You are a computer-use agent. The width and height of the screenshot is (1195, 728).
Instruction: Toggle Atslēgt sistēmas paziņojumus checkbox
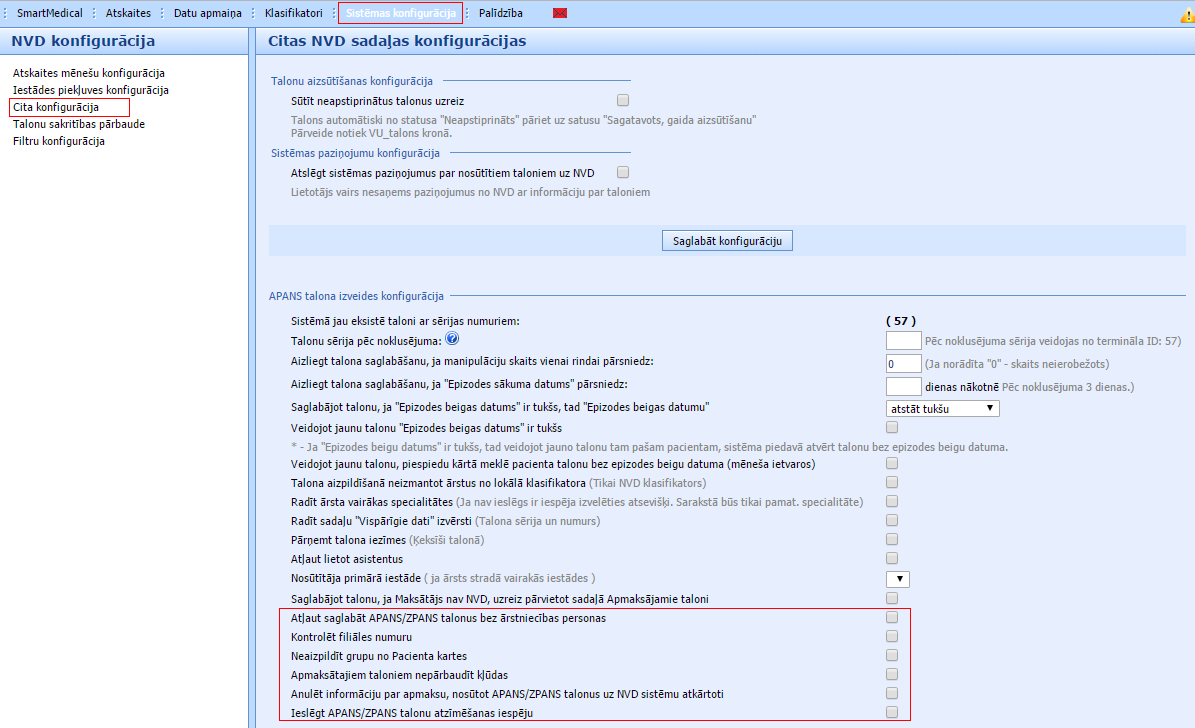(x=623, y=172)
